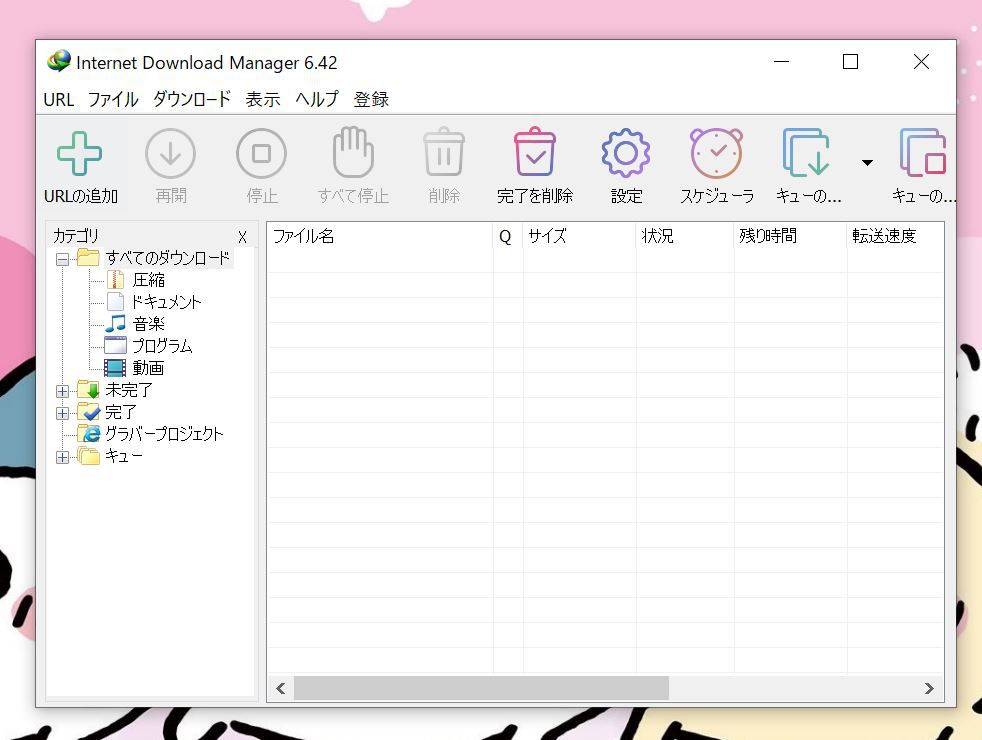Select the キュー folder
Viewport: 982px width, 740px height.
123,455
